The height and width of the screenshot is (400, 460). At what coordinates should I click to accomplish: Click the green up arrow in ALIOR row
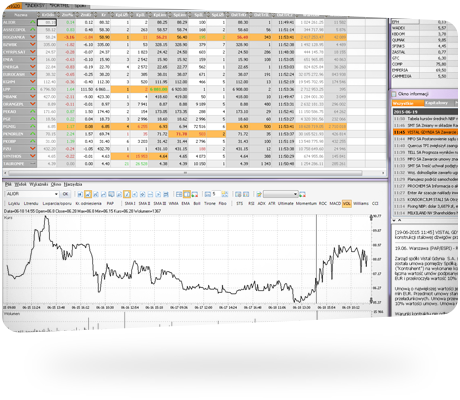(33, 22)
